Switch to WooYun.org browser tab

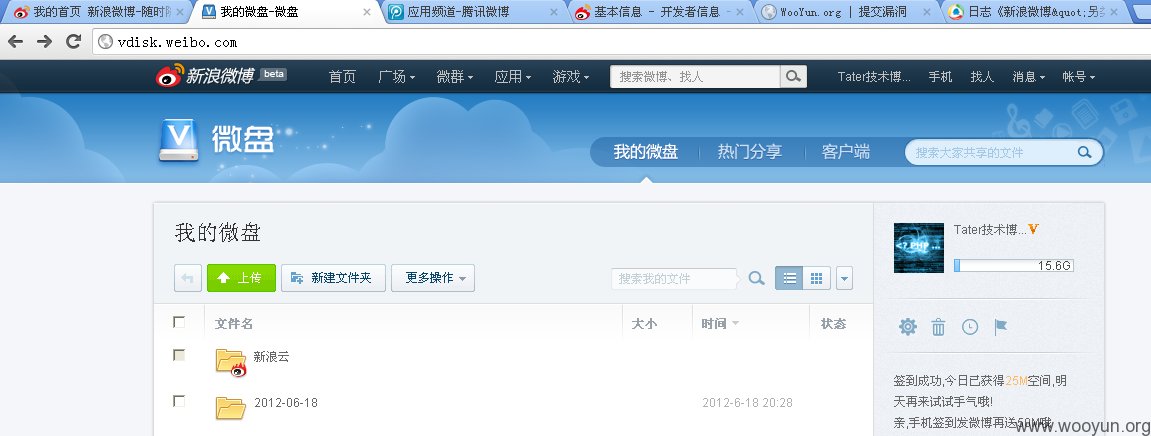point(844,12)
